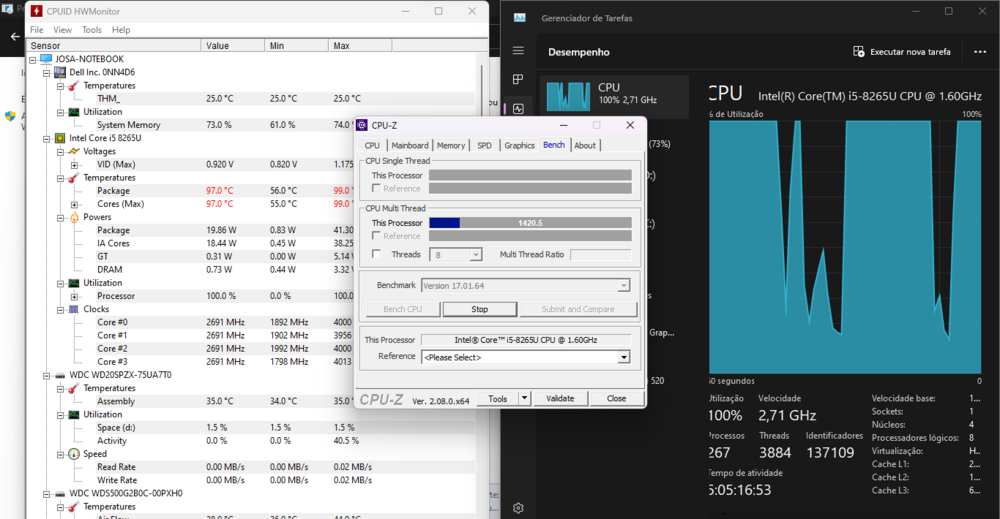Click the Validate button in CPU-Z
This screenshot has height=519, width=1000.
click(560, 398)
